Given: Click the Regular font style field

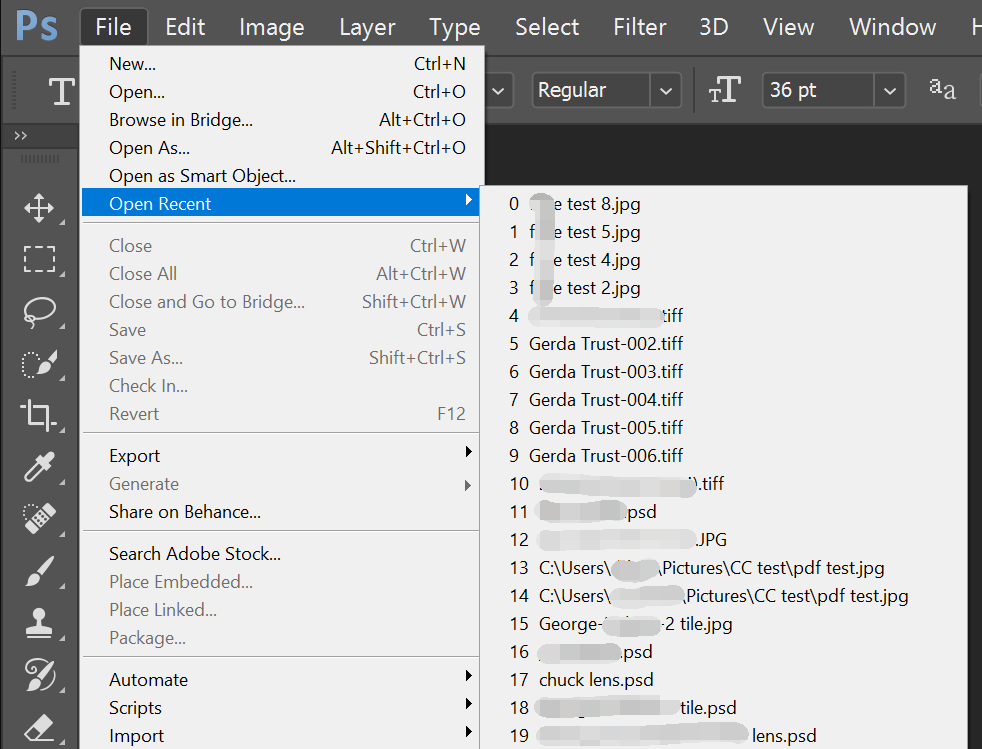Looking at the screenshot, I should pyautogui.click(x=591, y=91).
